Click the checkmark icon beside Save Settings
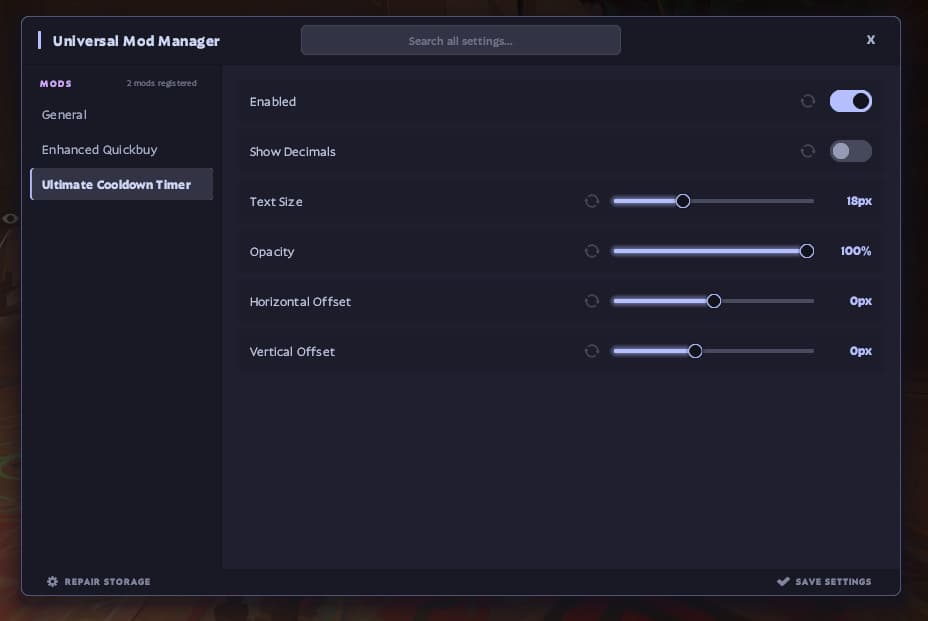The height and width of the screenshot is (621, 928). point(783,581)
